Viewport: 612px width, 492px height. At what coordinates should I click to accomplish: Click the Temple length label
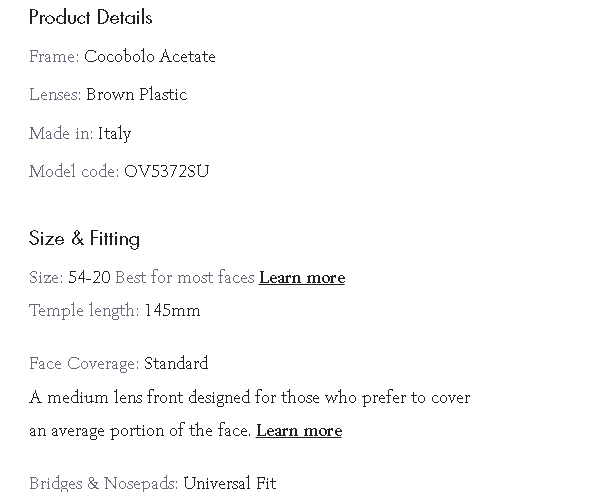click(x=84, y=311)
